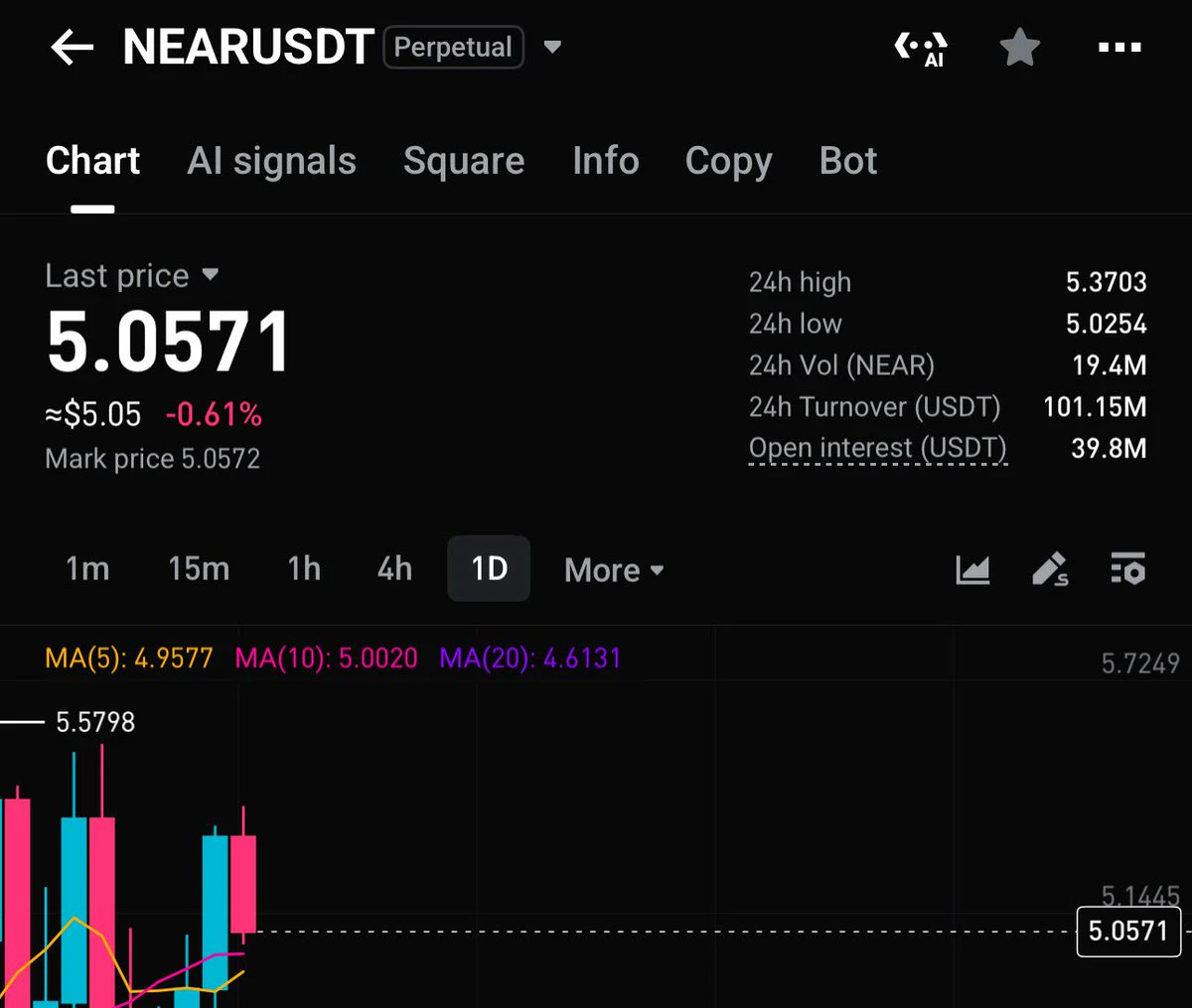Open the AI assistant icon
The width and height of the screenshot is (1192, 1008).
click(921, 48)
